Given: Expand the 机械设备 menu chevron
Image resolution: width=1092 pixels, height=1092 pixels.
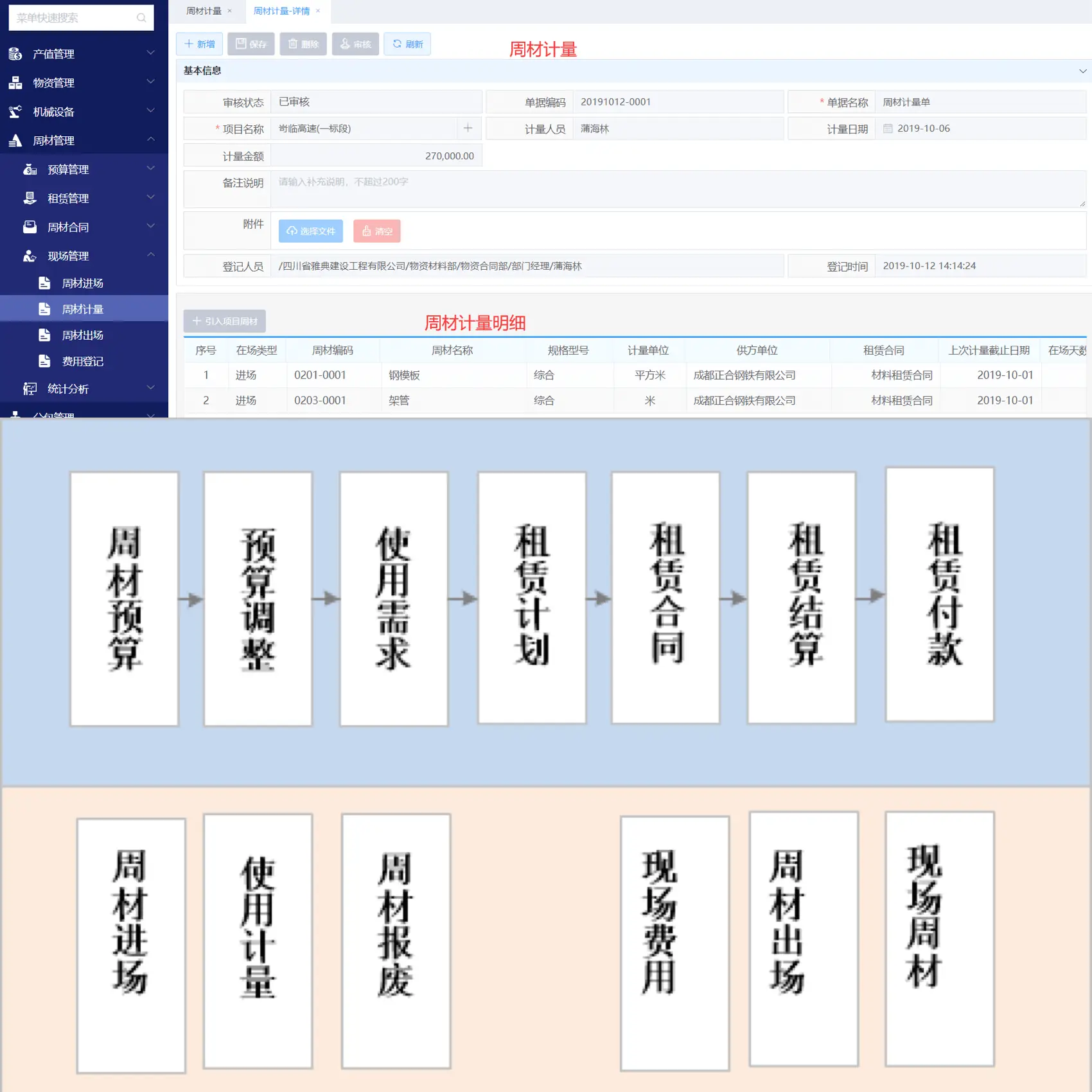Looking at the screenshot, I should (151, 110).
